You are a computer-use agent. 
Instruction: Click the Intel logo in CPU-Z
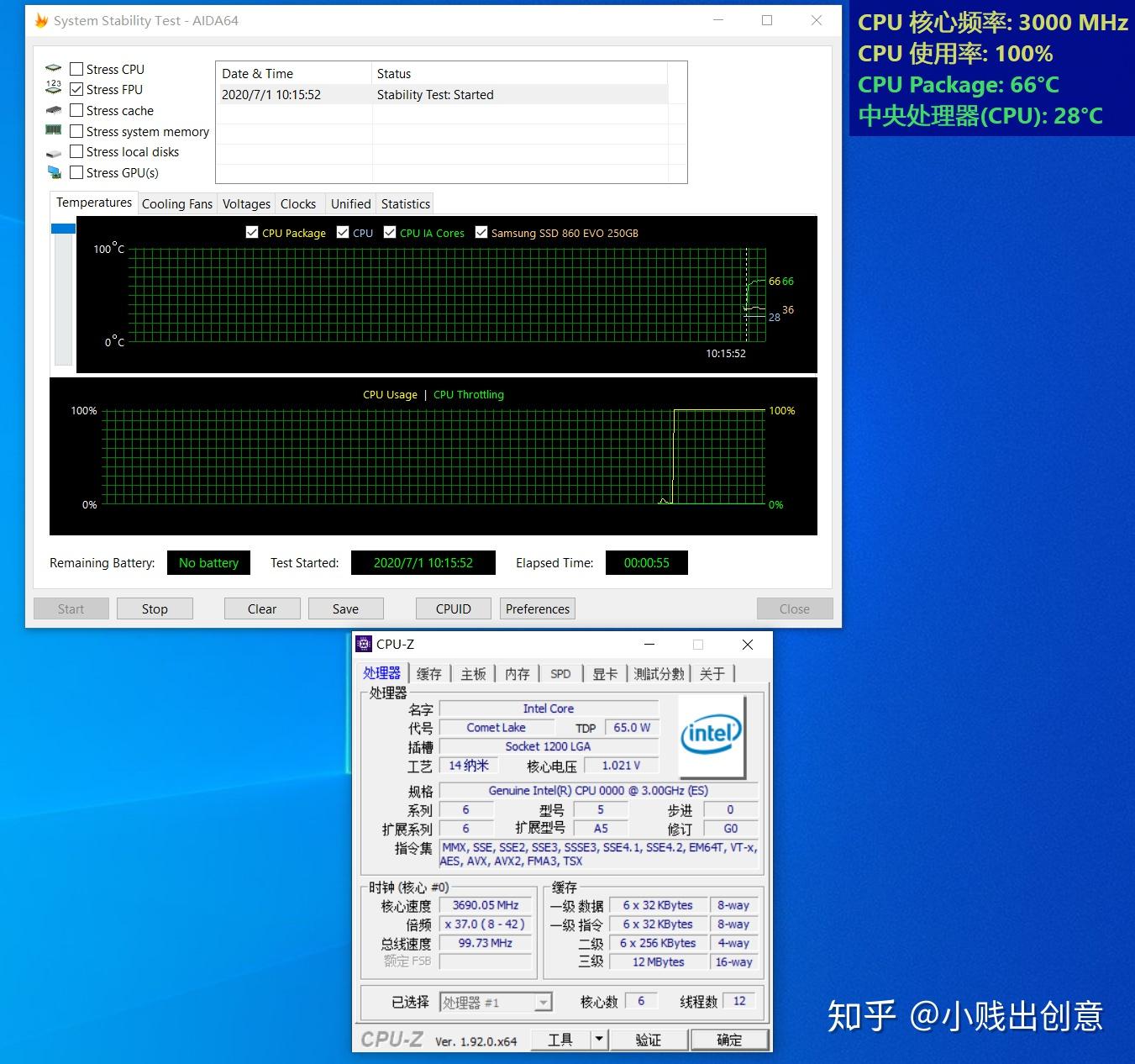[712, 736]
